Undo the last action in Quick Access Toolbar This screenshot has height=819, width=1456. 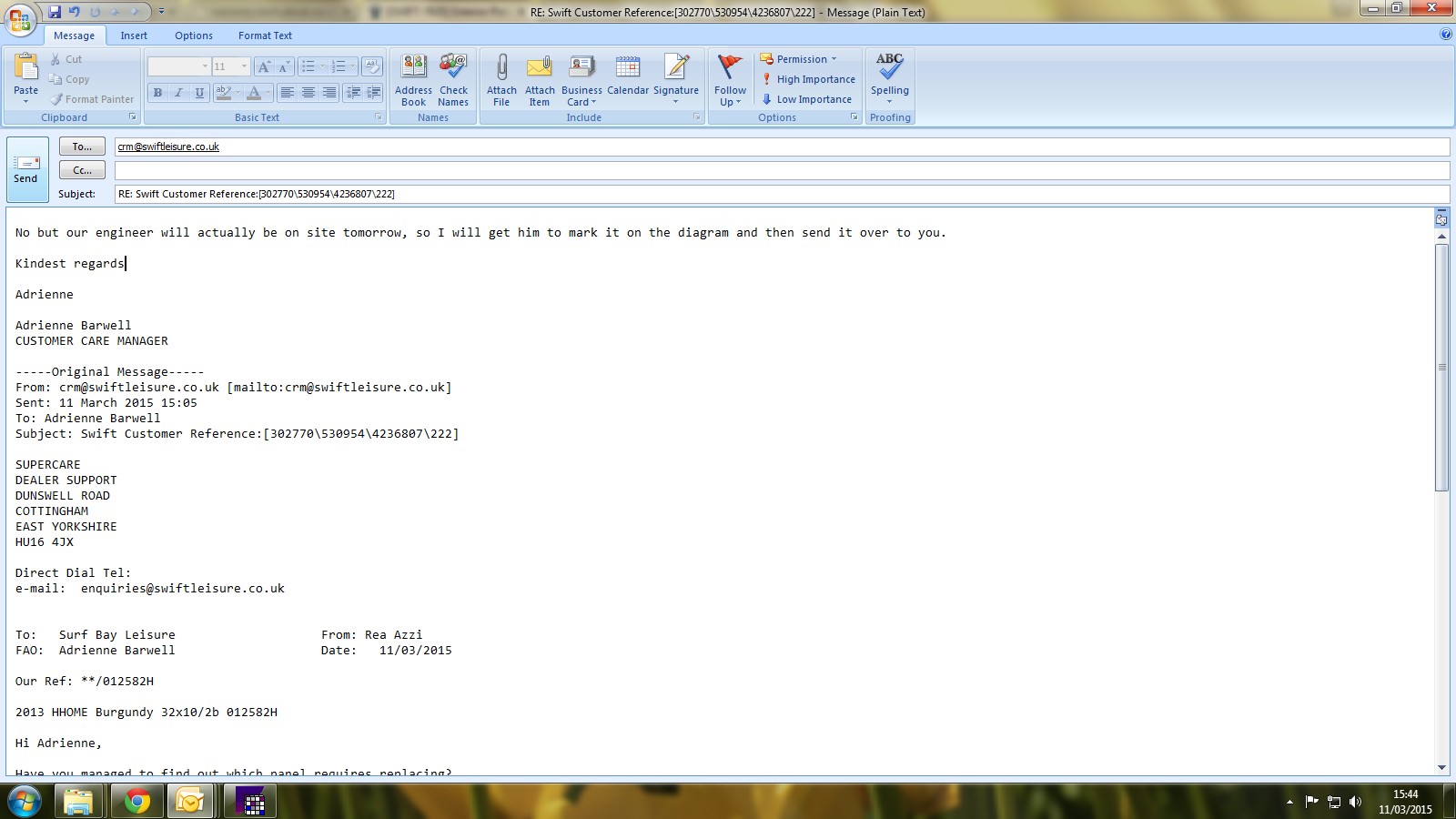click(x=75, y=12)
